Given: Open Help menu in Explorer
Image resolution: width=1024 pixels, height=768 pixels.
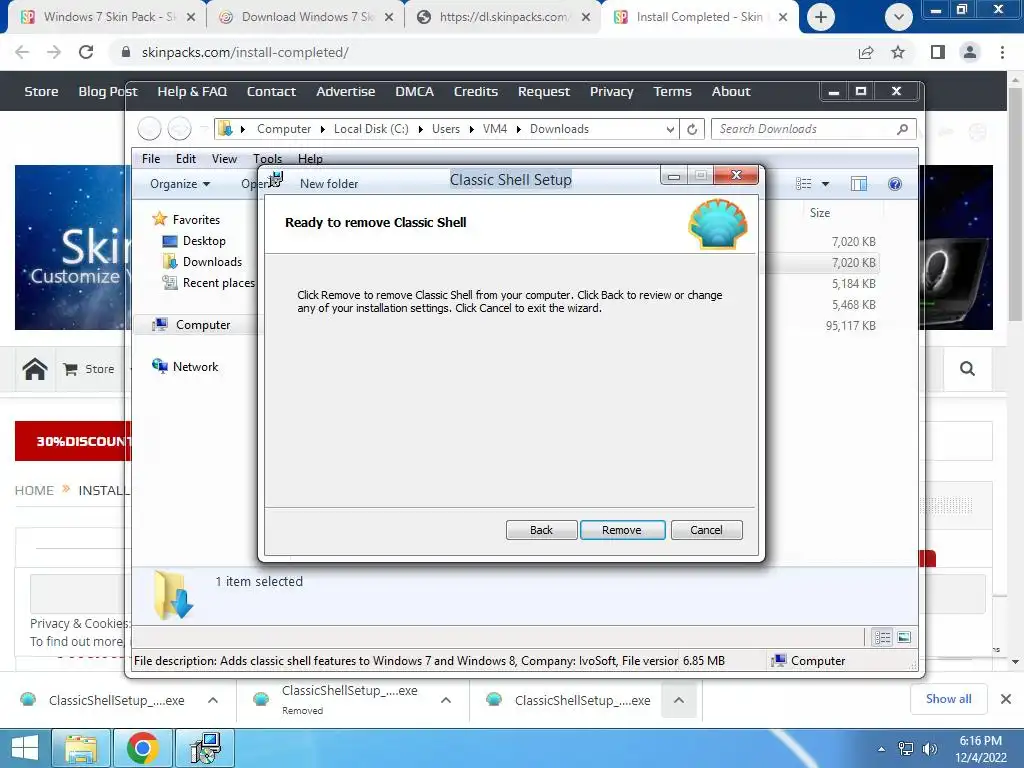Looking at the screenshot, I should click(x=310, y=159).
